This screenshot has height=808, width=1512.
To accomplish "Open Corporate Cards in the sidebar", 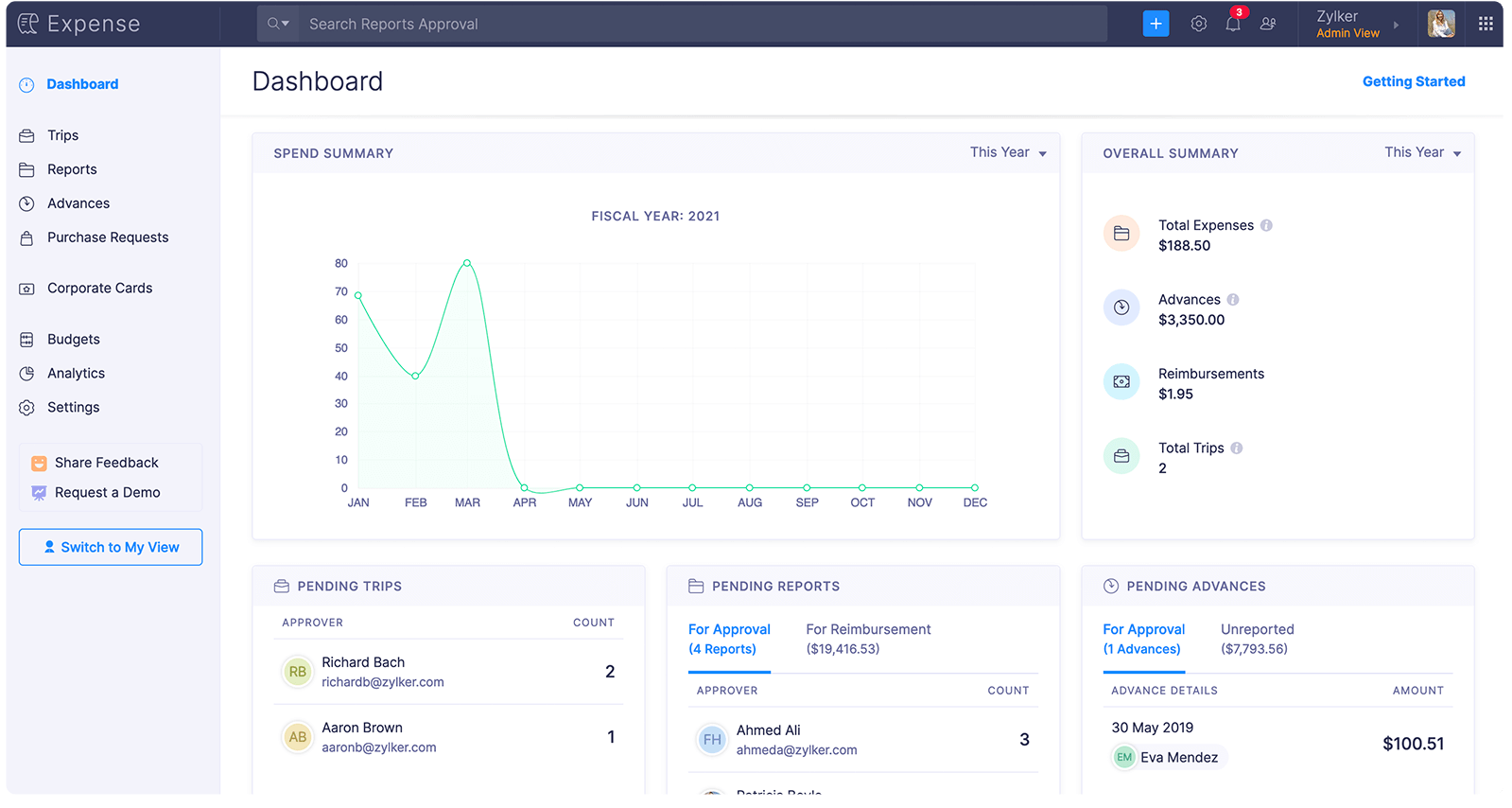I will (x=99, y=288).
